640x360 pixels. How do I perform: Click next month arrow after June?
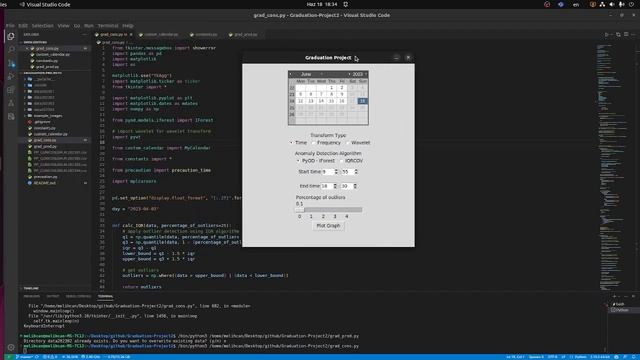coord(321,74)
